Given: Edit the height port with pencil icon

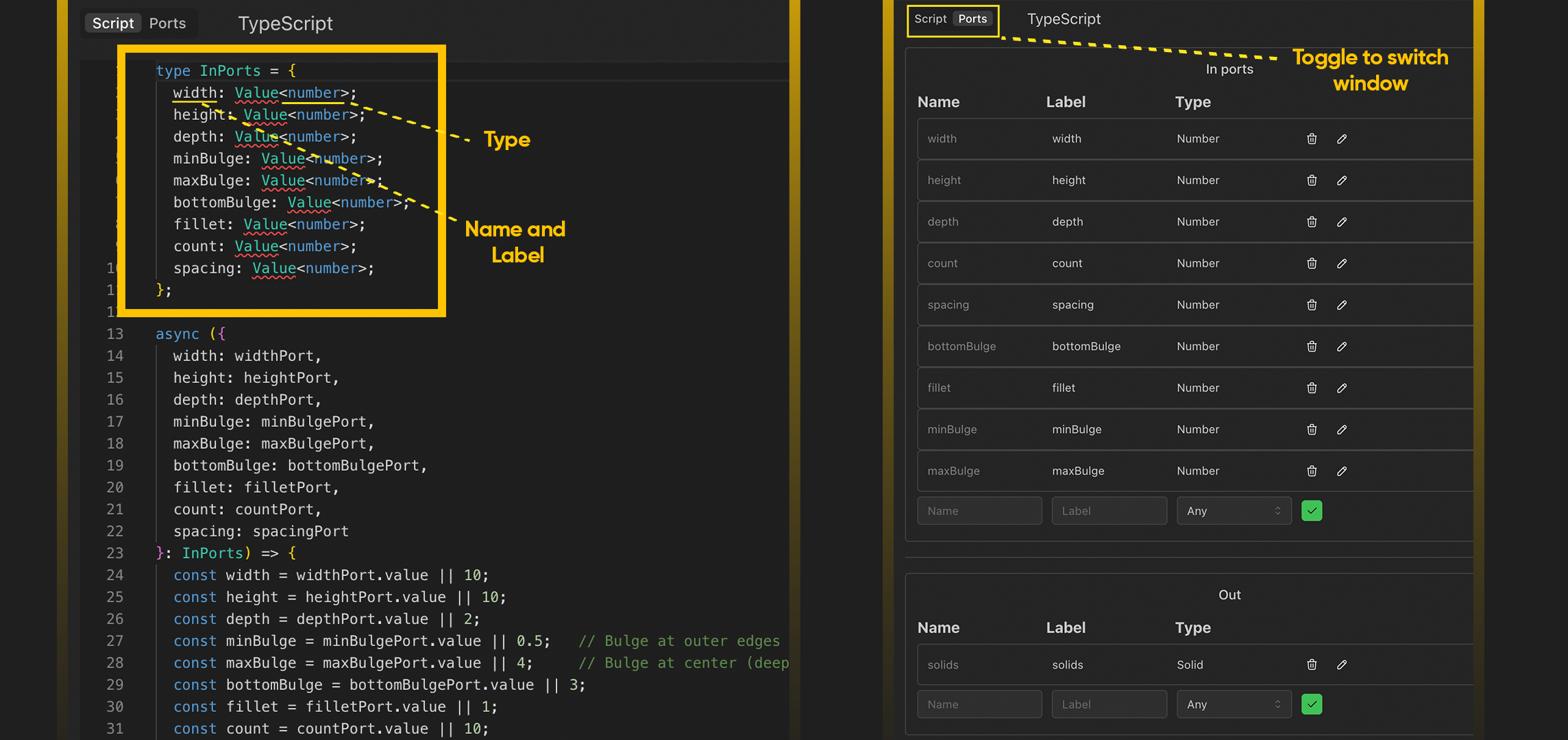Looking at the screenshot, I should [x=1342, y=180].
